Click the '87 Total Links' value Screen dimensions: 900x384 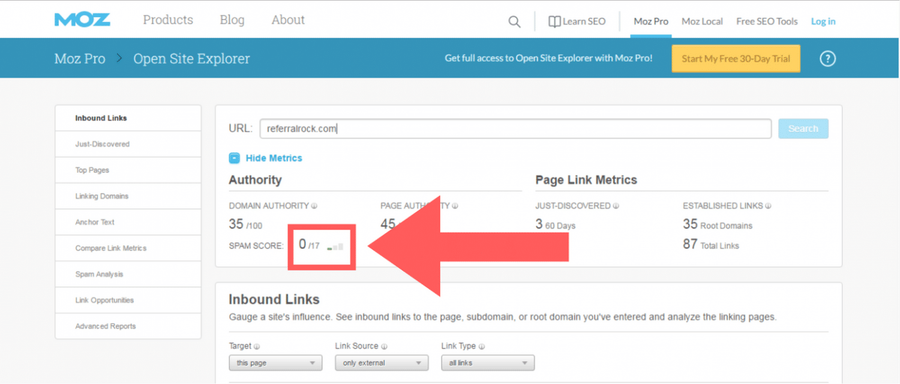tap(711, 245)
